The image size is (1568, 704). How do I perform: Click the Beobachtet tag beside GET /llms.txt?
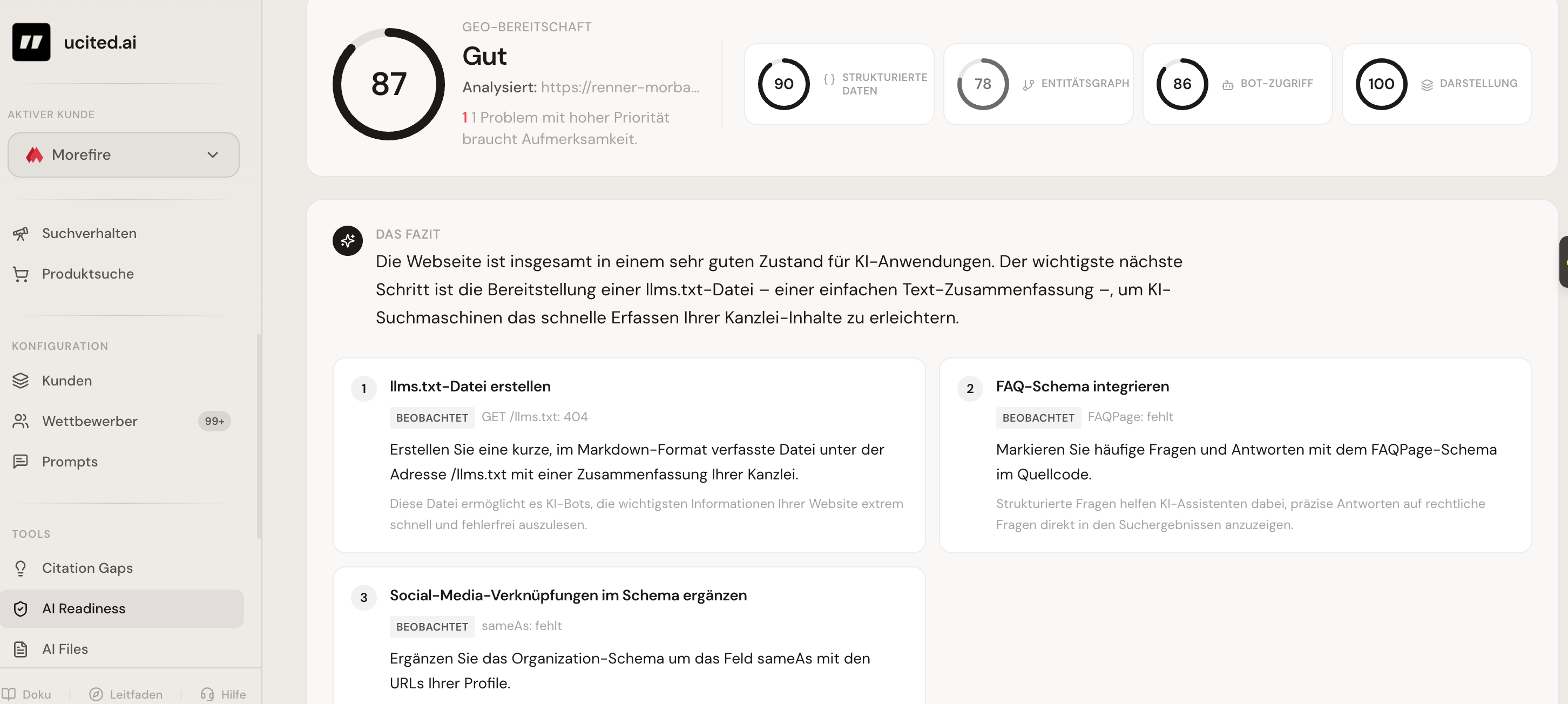431,417
